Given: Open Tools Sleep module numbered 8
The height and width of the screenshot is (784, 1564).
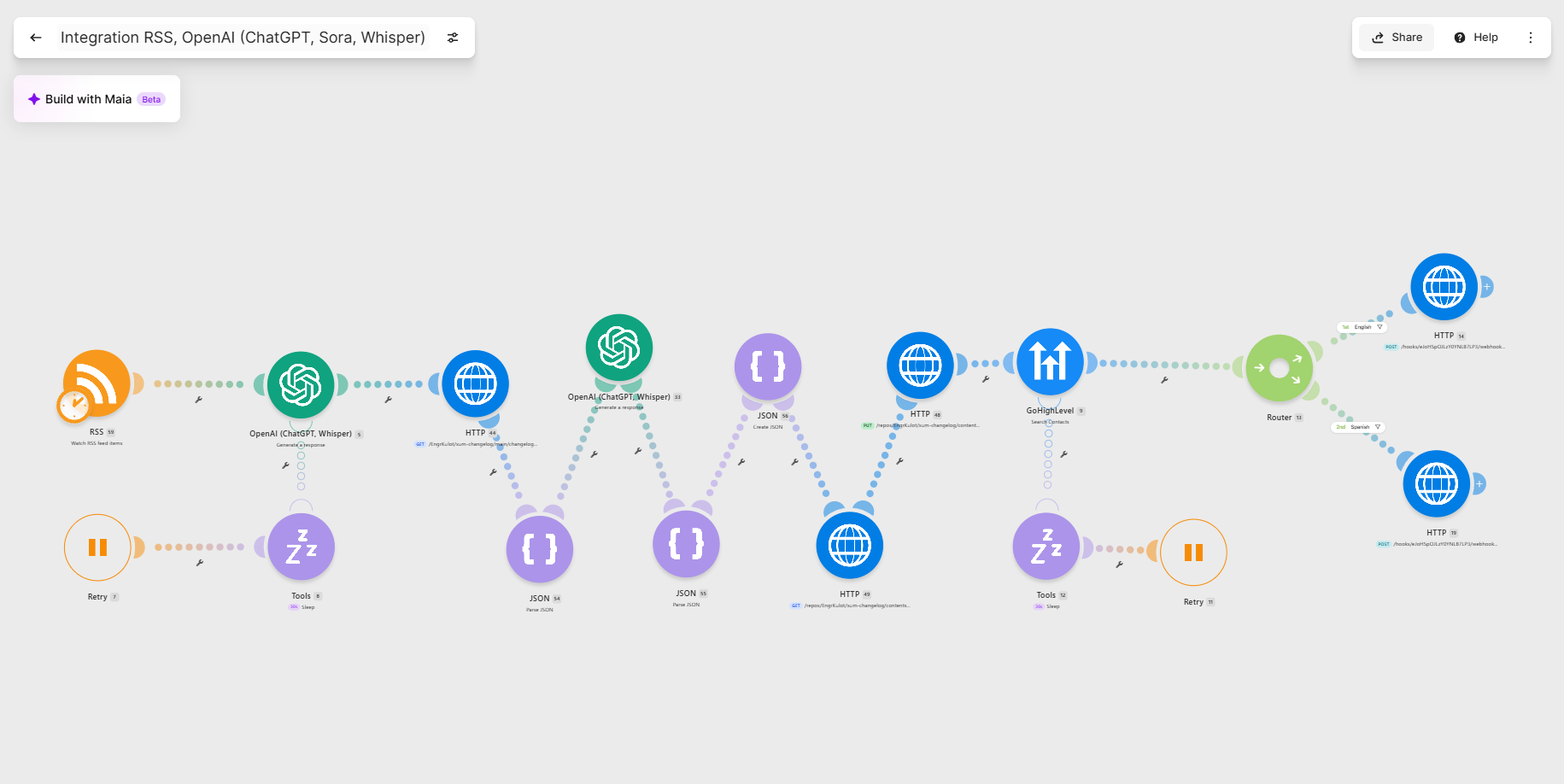Looking at the screenshot, I should point(301,547).
